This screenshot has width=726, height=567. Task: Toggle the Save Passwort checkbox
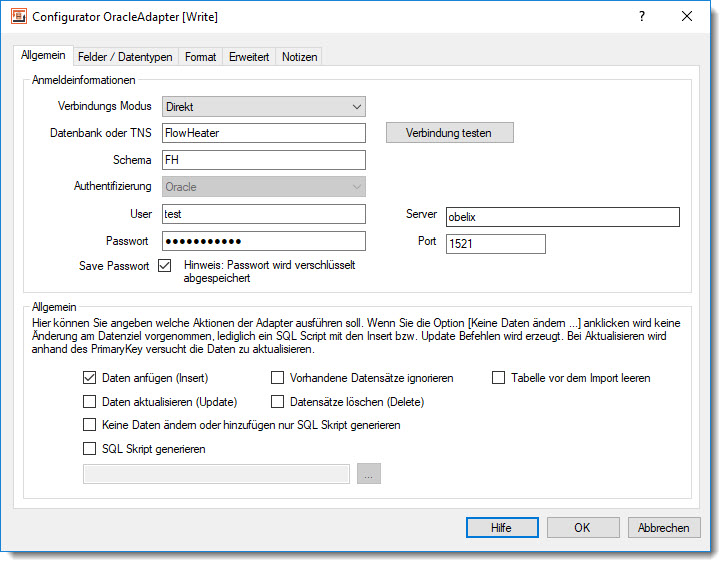pyautogui.click(x=165, y=266)
